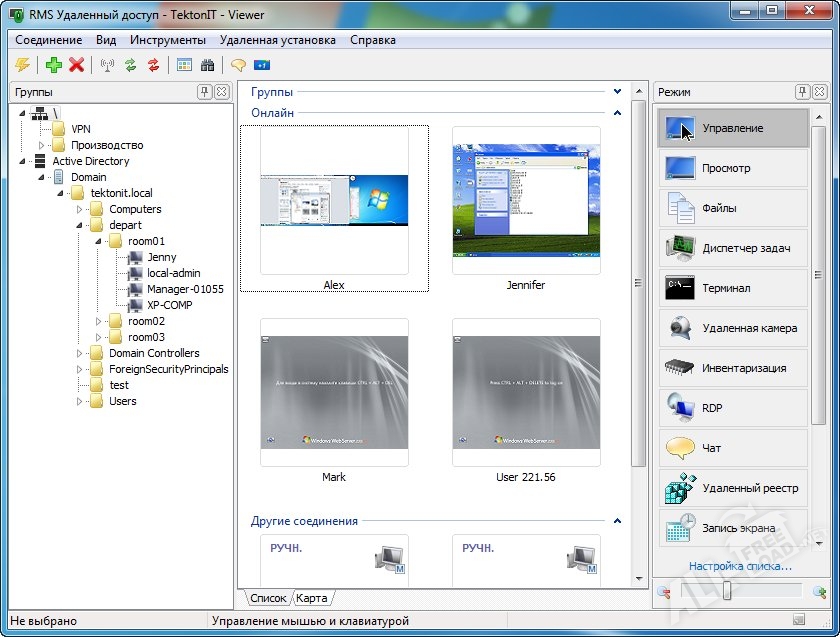
Task: Click the green plus add connection icon
Action: coord(54,65)
